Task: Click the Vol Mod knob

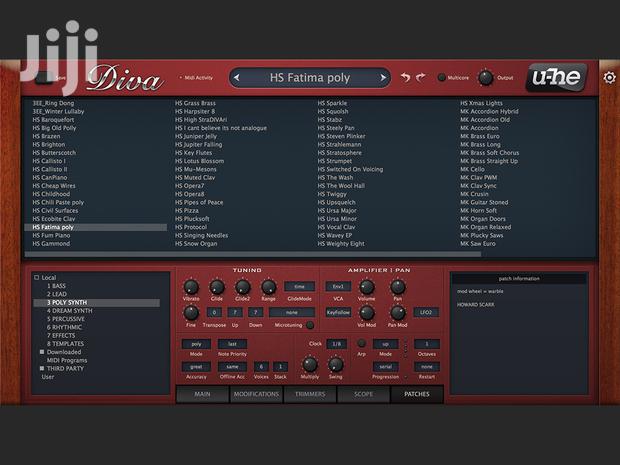Action: coord(367,313)
